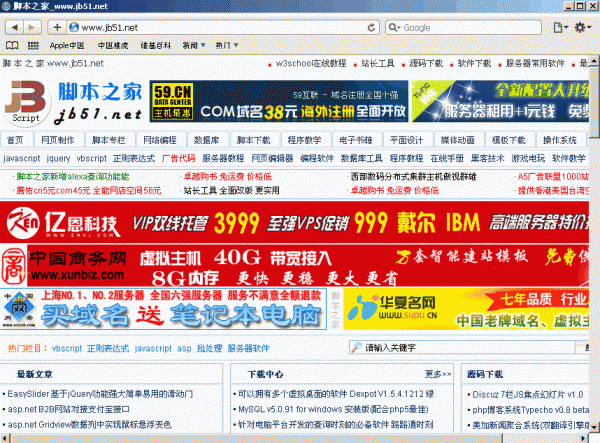Open 西部数码分布式集群主机 link
600x443 pixels.
coord(414,176)
